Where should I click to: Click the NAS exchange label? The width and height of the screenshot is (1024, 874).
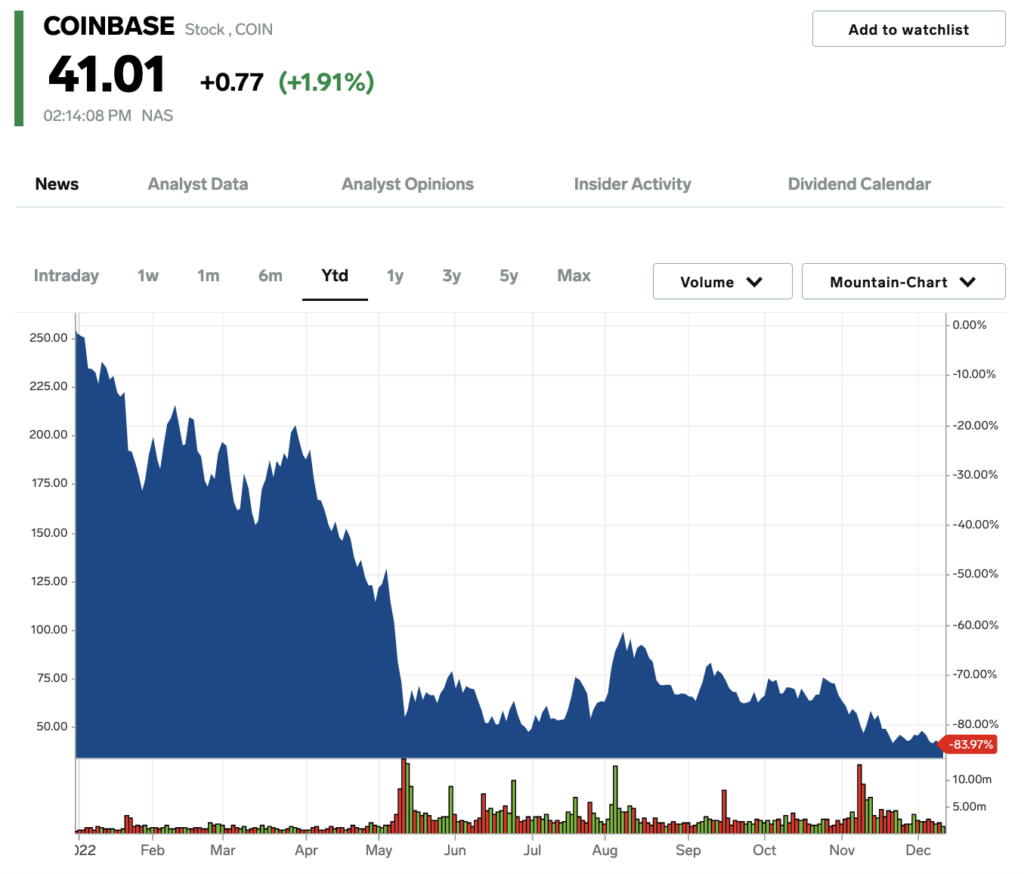157,116
